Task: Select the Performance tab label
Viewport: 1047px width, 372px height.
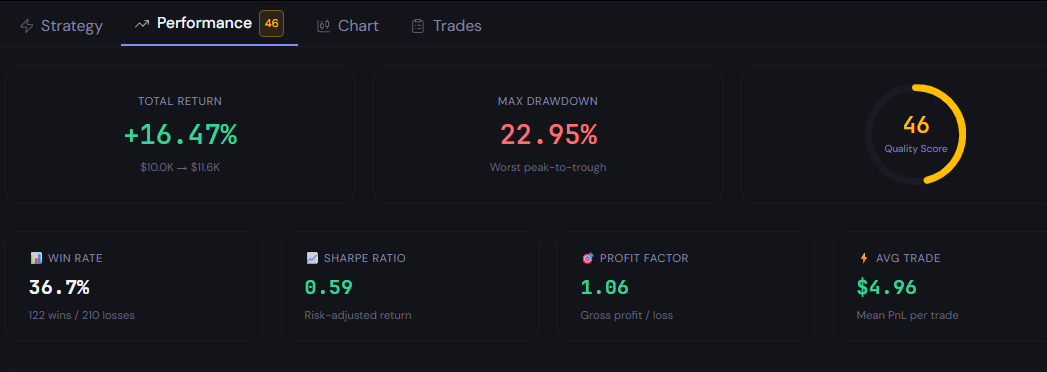Action: [x=204, y=23]
